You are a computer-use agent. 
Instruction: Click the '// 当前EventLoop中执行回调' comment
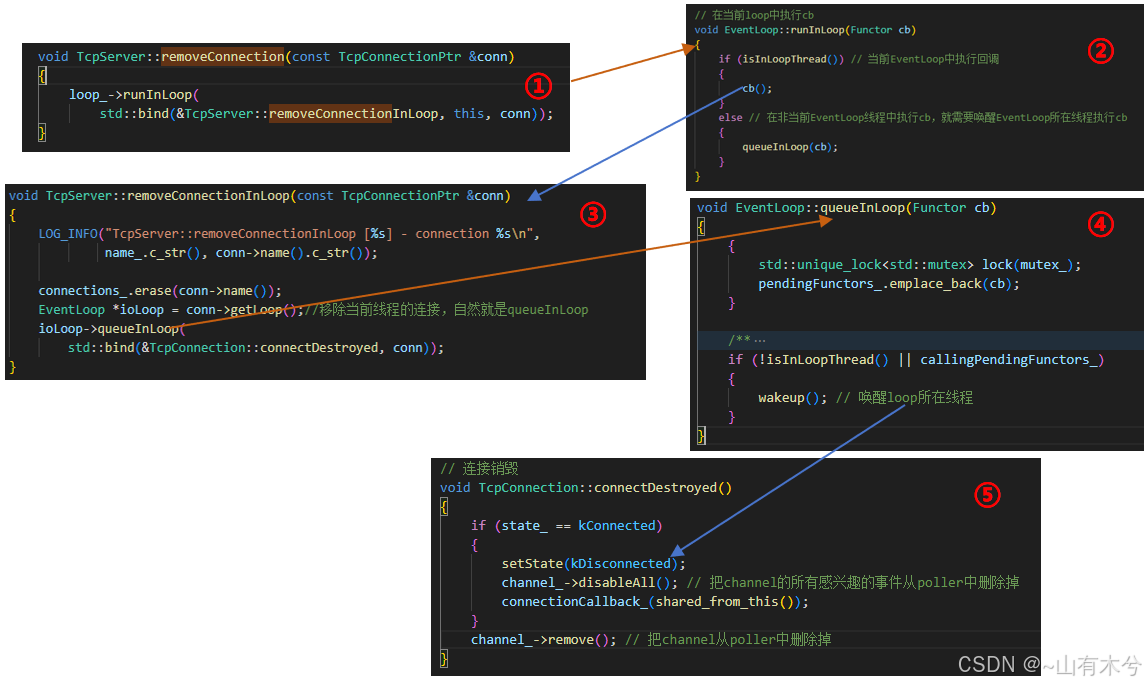coord(925,59)
